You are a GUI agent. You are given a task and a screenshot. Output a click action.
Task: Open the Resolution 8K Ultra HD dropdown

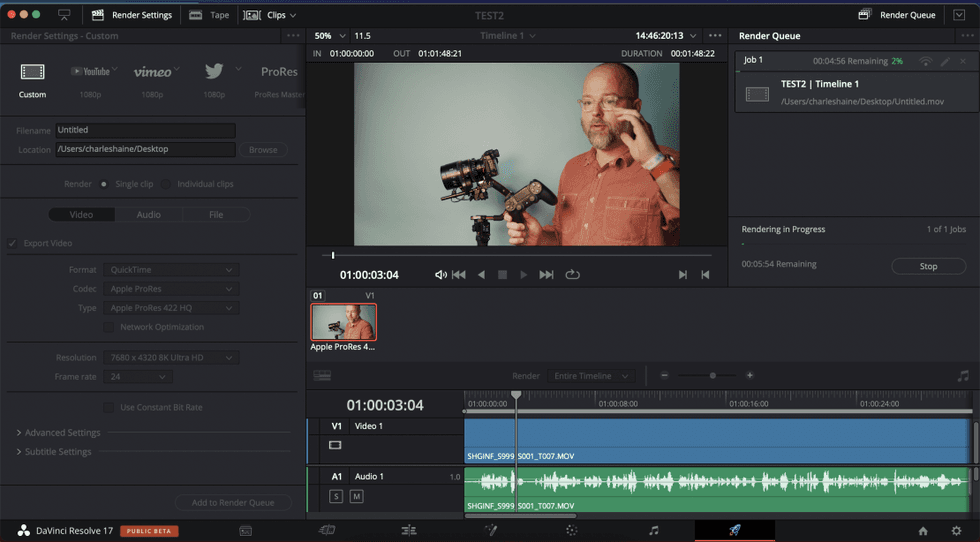tap(171, 358)
